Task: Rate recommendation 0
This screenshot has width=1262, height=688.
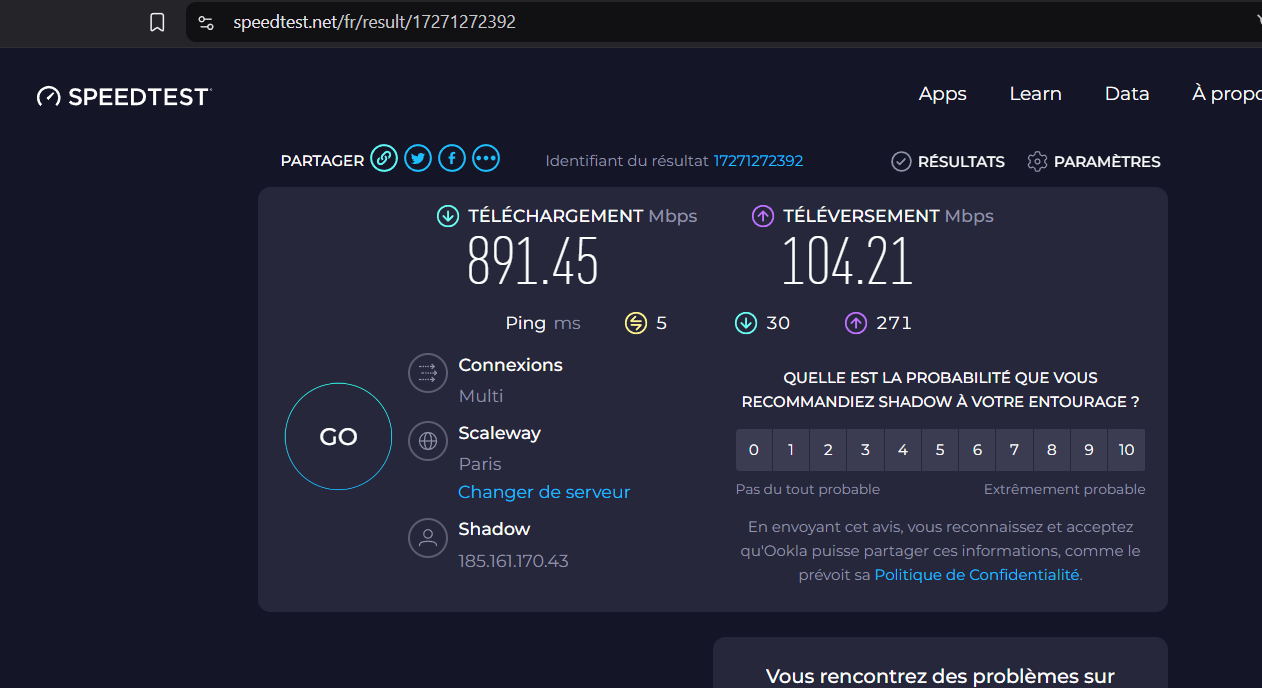Action: click(x=754, y=450)
